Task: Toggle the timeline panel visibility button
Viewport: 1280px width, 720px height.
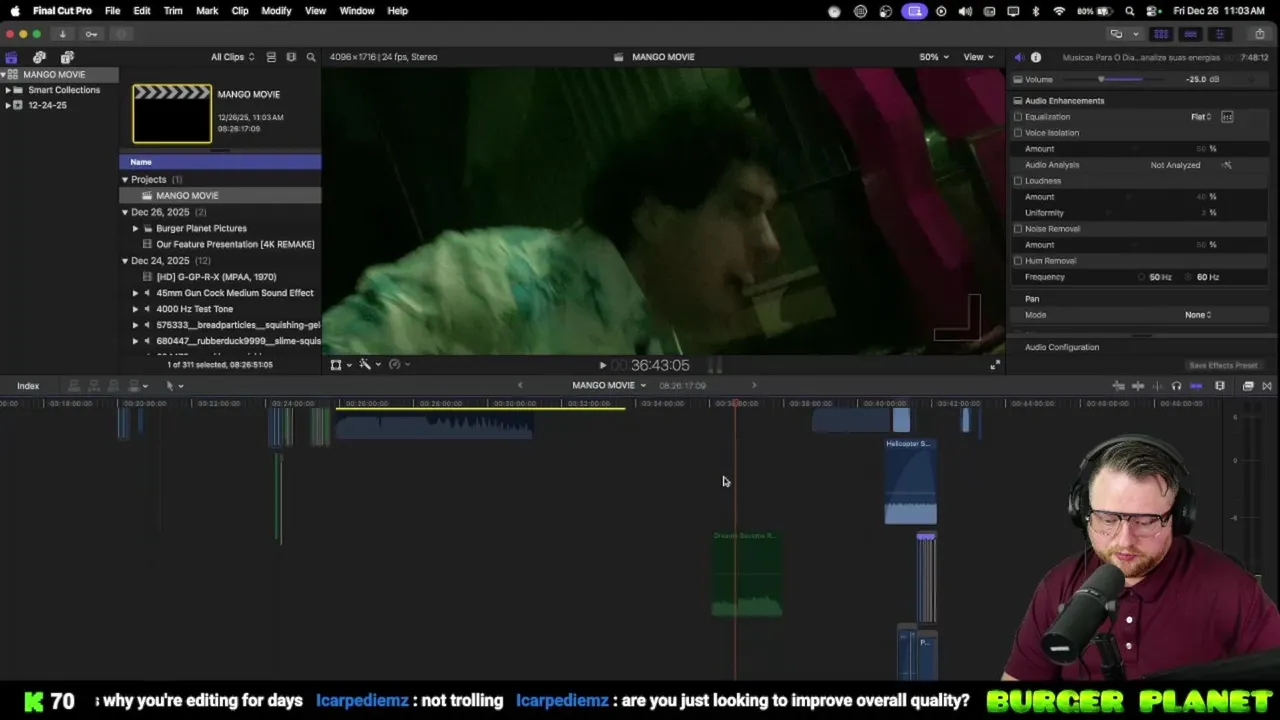Action: click(x=1190, y=34)
